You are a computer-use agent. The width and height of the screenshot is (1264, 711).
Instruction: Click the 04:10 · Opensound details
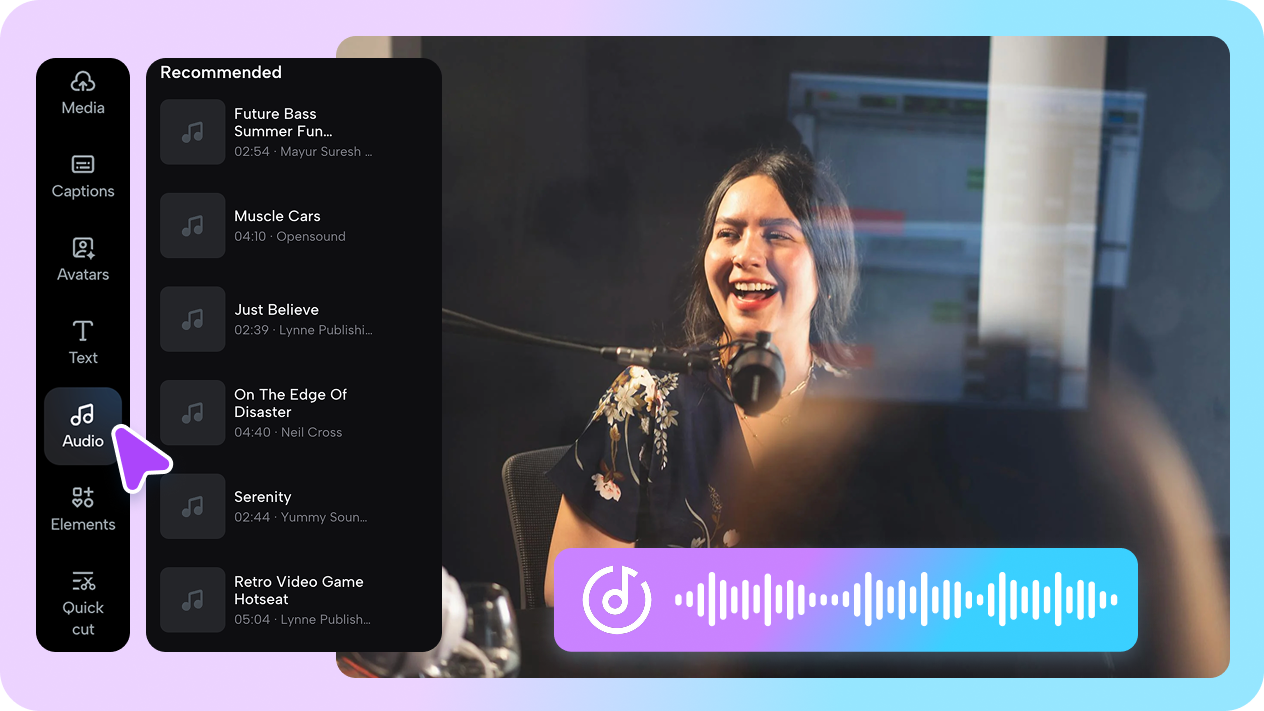pyautogui.click(x=290, y=237)
